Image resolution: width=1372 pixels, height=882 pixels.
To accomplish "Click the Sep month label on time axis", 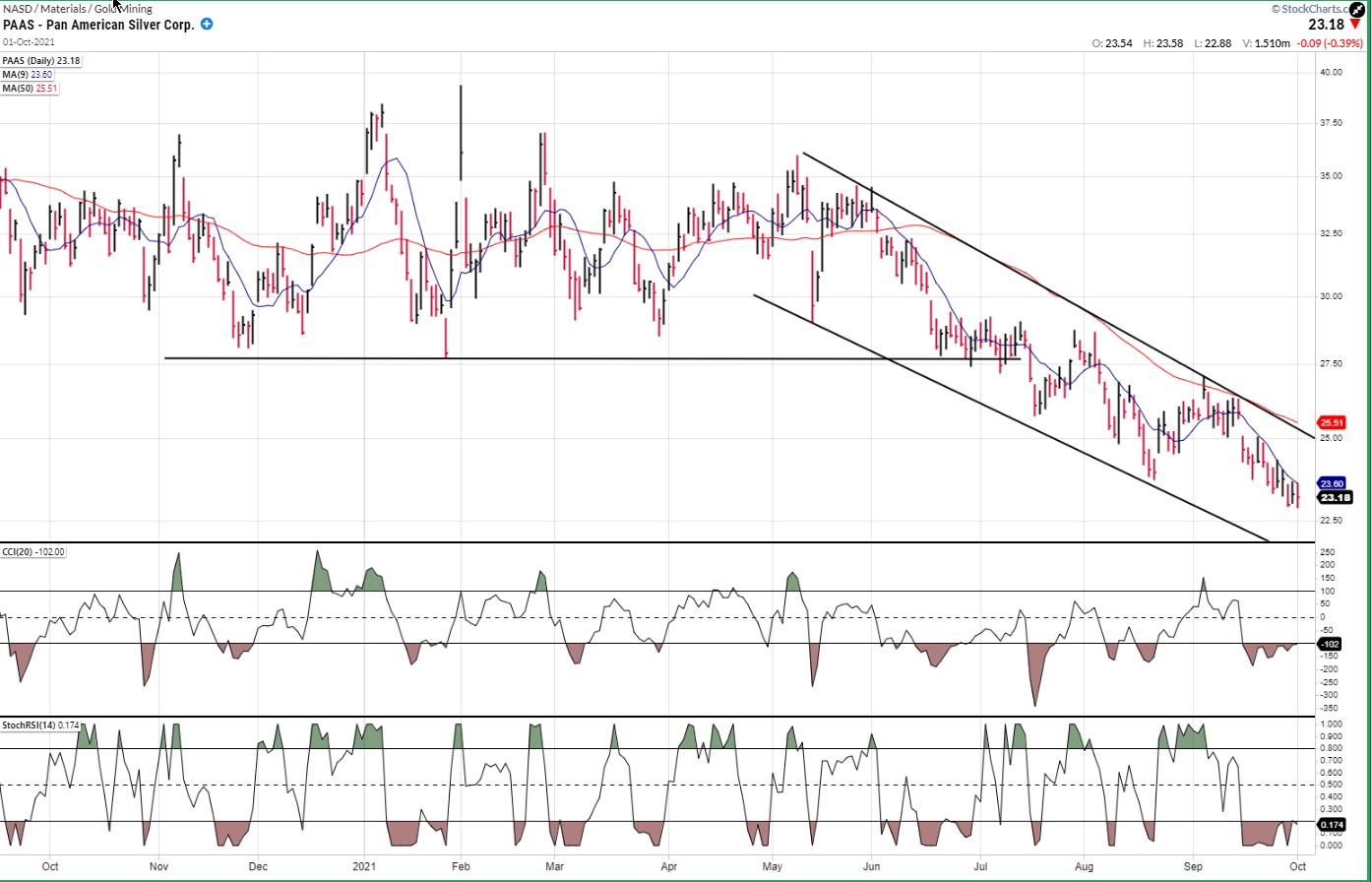I will [x=1193, y=867].
